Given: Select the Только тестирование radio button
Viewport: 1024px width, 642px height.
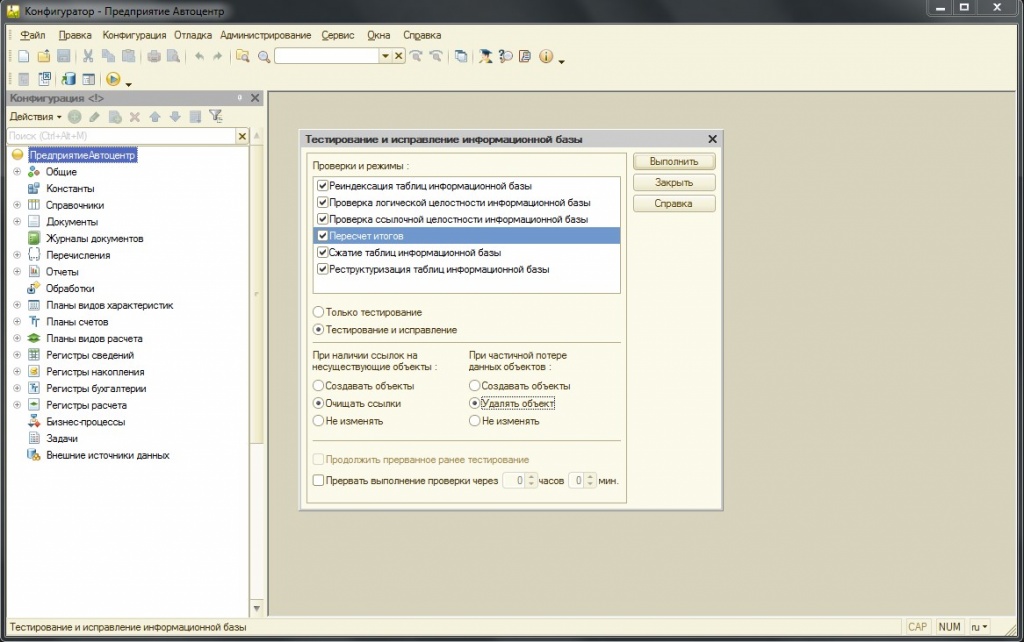Looking at the screenshot, I should (x=318, y=312).
